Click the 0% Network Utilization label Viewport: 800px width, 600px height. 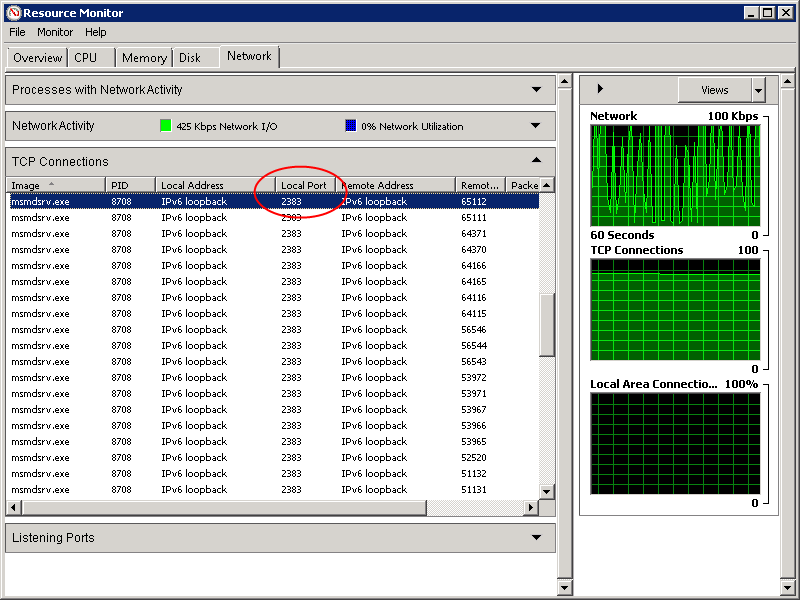tap(412, 127)
